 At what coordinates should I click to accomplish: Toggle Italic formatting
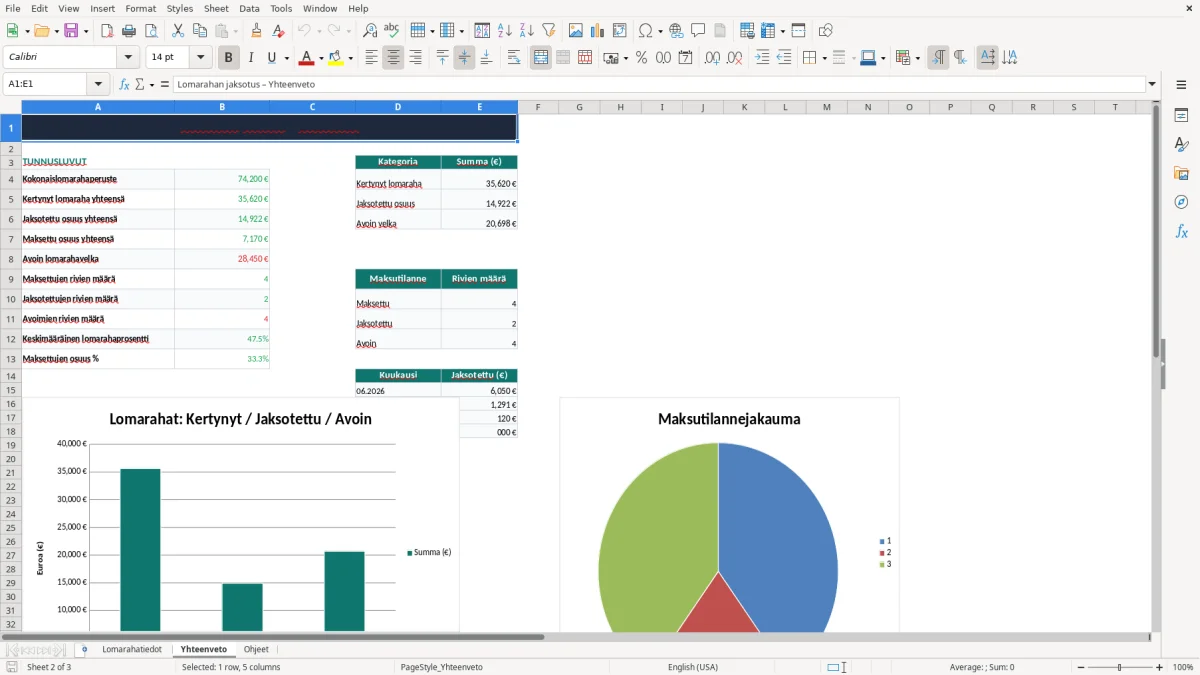pyautogui.click(x=251, y=58)
